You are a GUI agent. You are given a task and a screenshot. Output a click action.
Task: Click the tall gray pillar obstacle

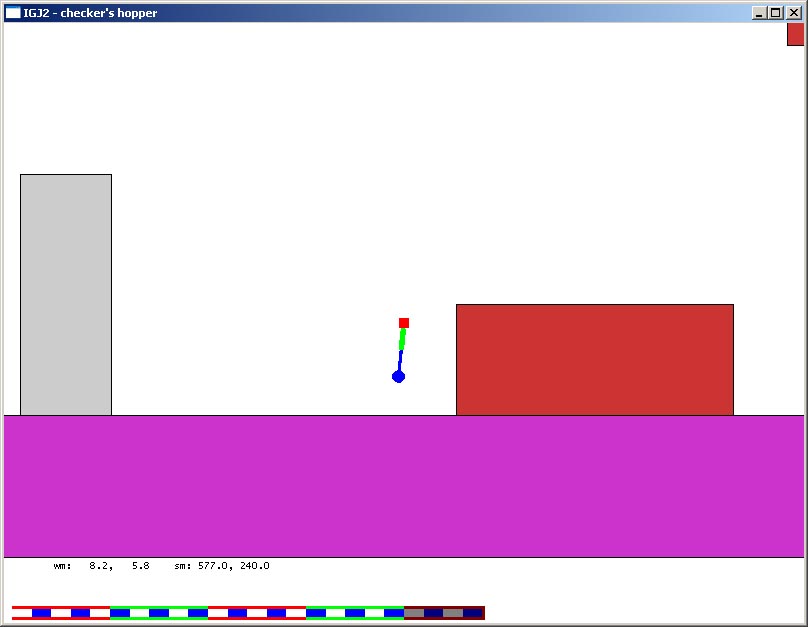(66, 295)
